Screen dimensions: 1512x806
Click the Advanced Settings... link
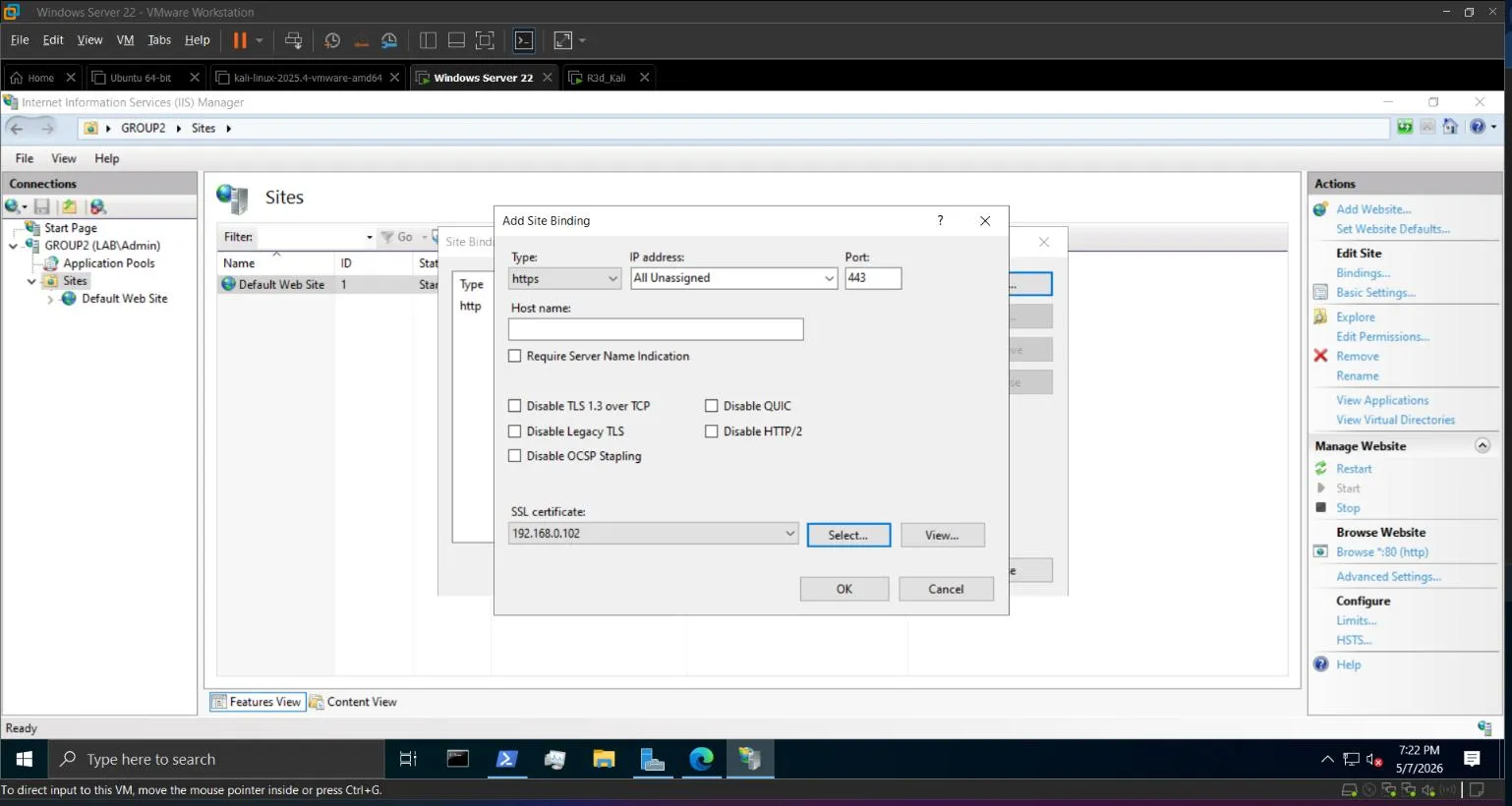pos(1388,577)
